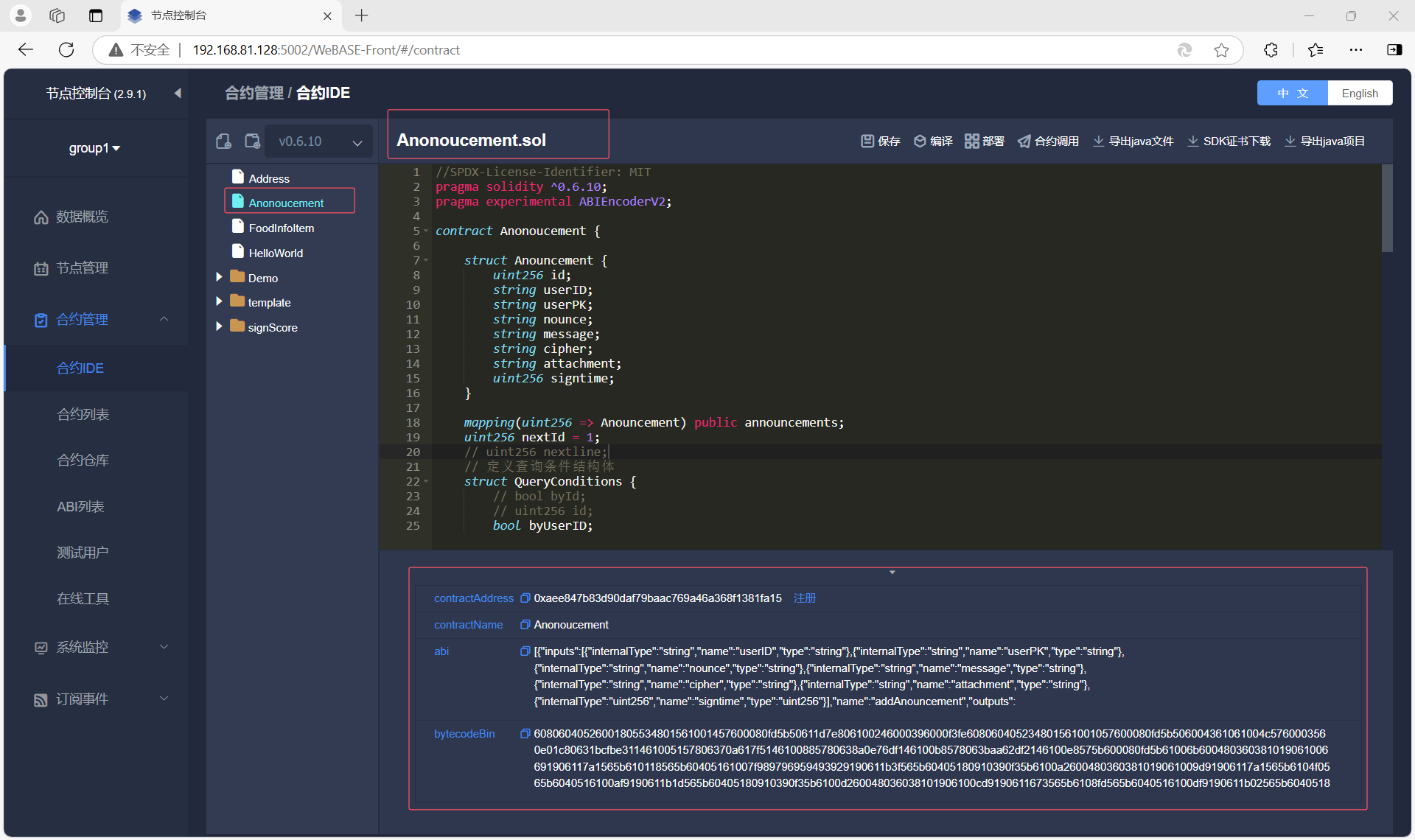Expand the Demo folder

[219, 277]
